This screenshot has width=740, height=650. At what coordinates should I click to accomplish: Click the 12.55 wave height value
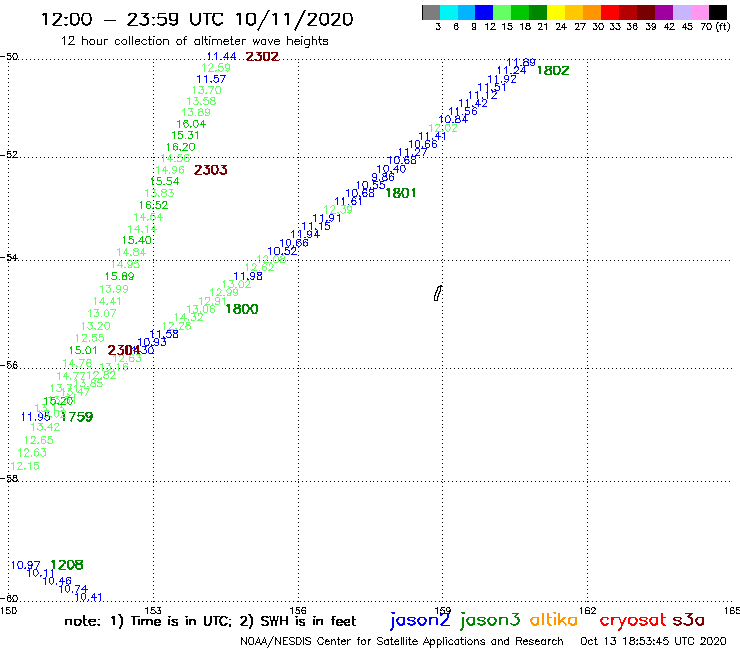coord(89,338)
